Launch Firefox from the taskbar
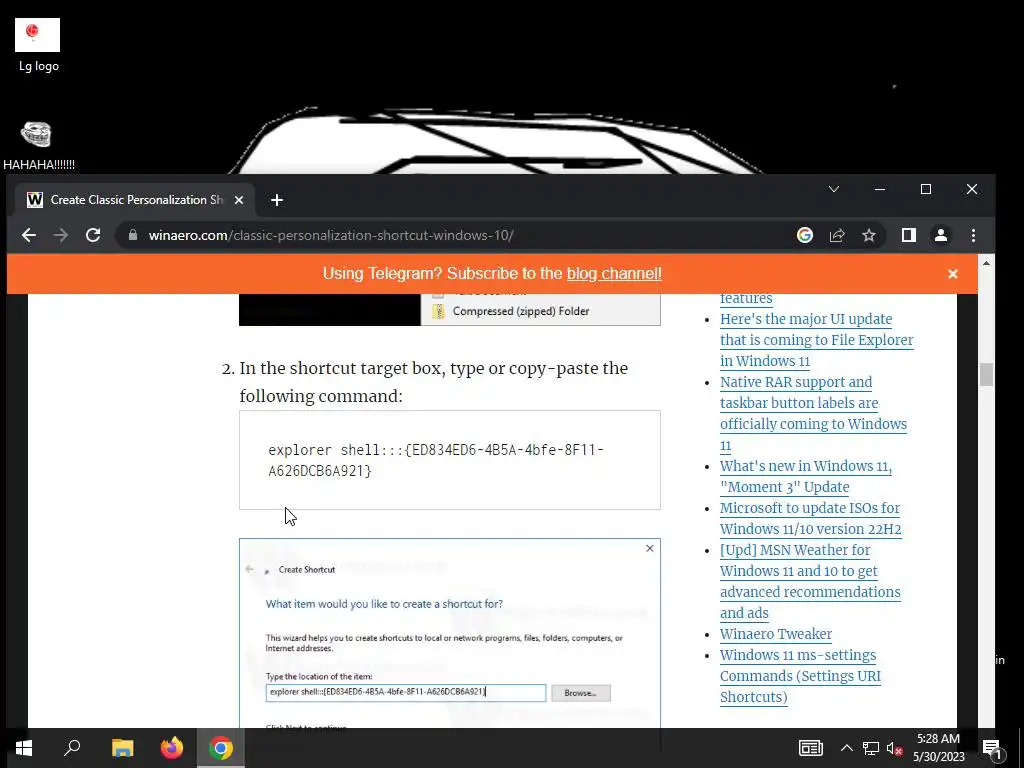 [x=172, y=748]
